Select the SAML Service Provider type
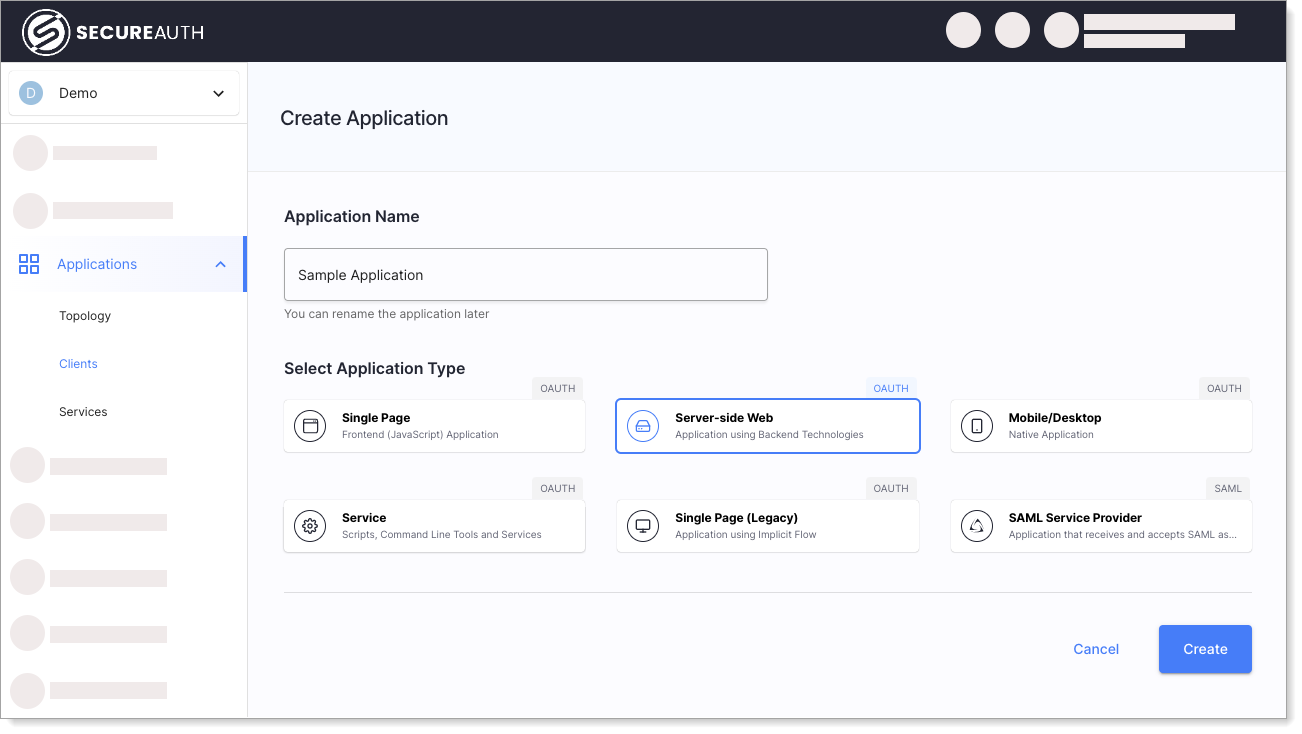This screenshot has width=1302, height=734. [1101, 526]
